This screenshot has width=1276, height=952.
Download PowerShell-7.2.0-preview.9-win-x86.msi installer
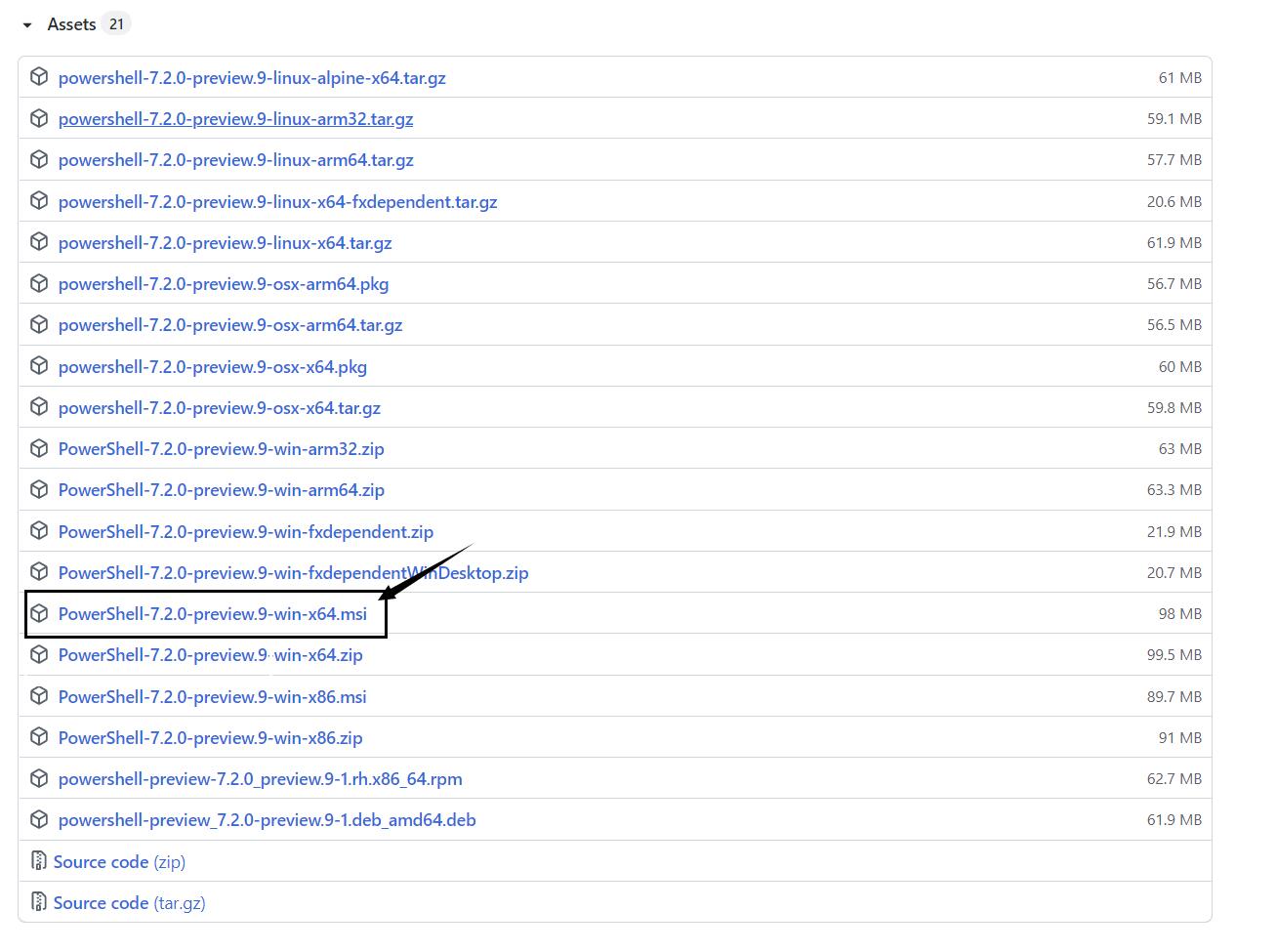tap(213, 697)
